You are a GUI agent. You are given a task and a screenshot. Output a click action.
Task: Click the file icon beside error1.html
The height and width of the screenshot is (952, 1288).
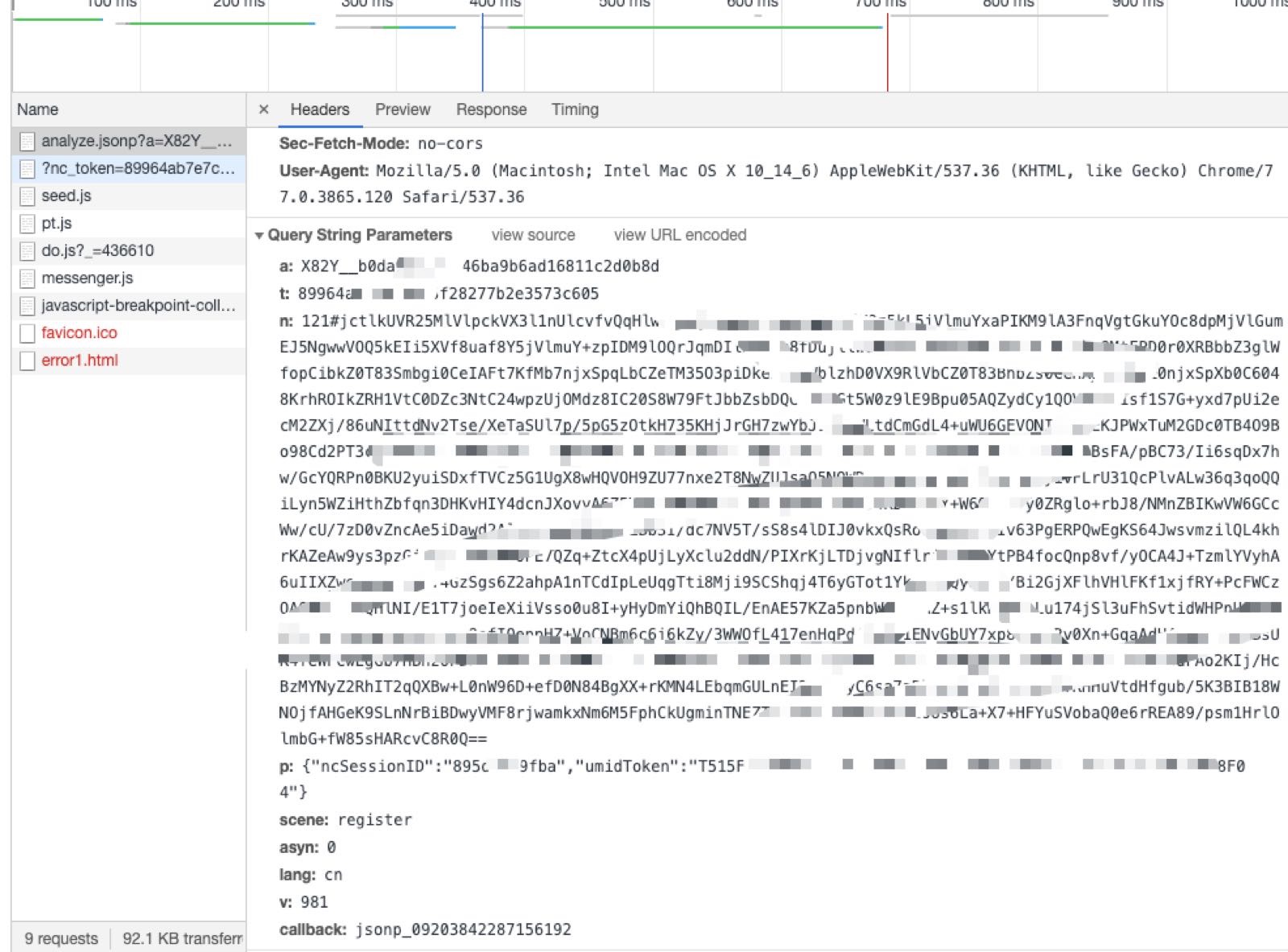click(x=27, y=361)
